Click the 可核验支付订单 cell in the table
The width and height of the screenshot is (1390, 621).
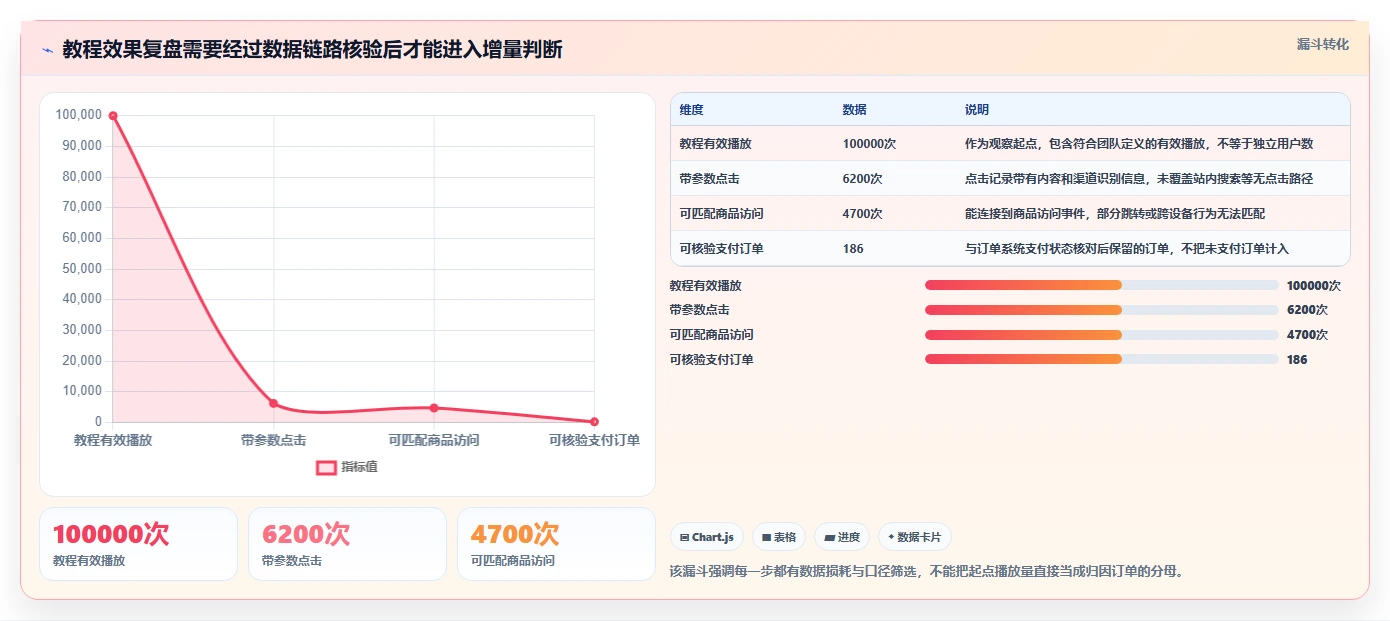point(721,249)
